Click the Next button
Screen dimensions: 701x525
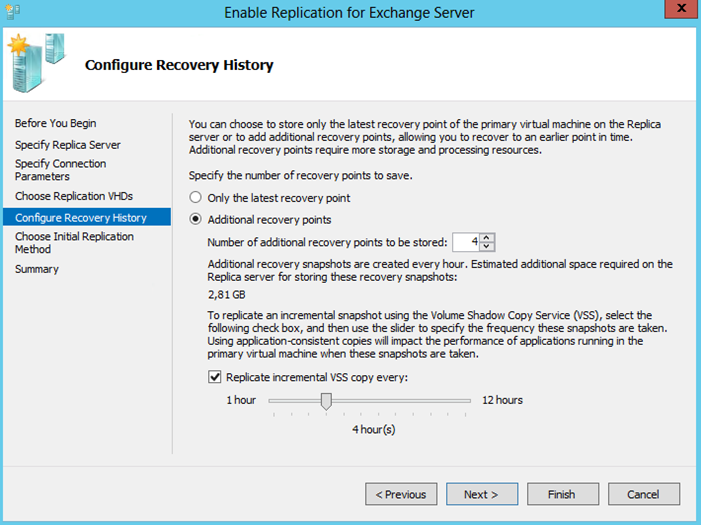tap(482, 494)
